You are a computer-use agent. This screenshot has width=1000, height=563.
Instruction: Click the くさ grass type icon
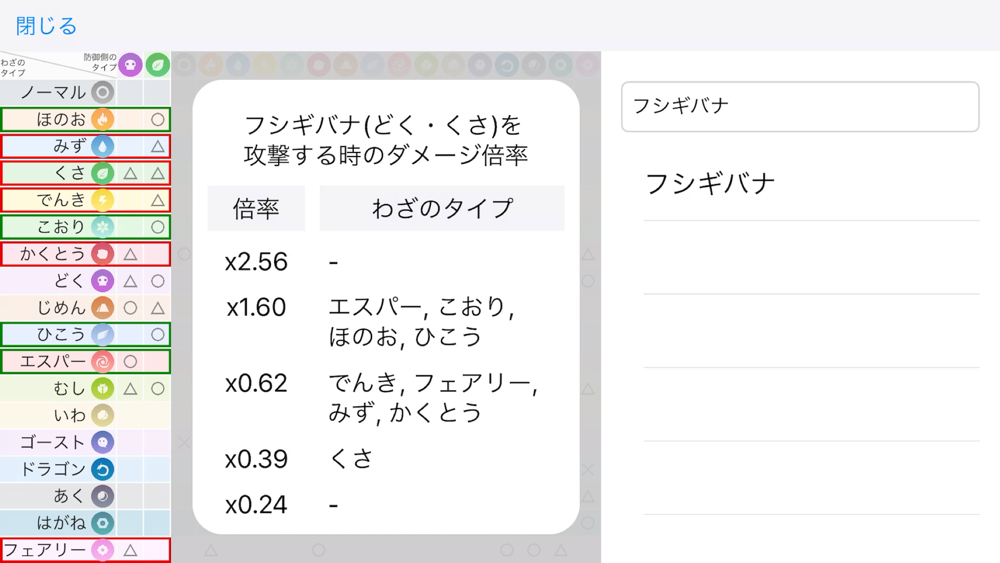click(102, 173)
